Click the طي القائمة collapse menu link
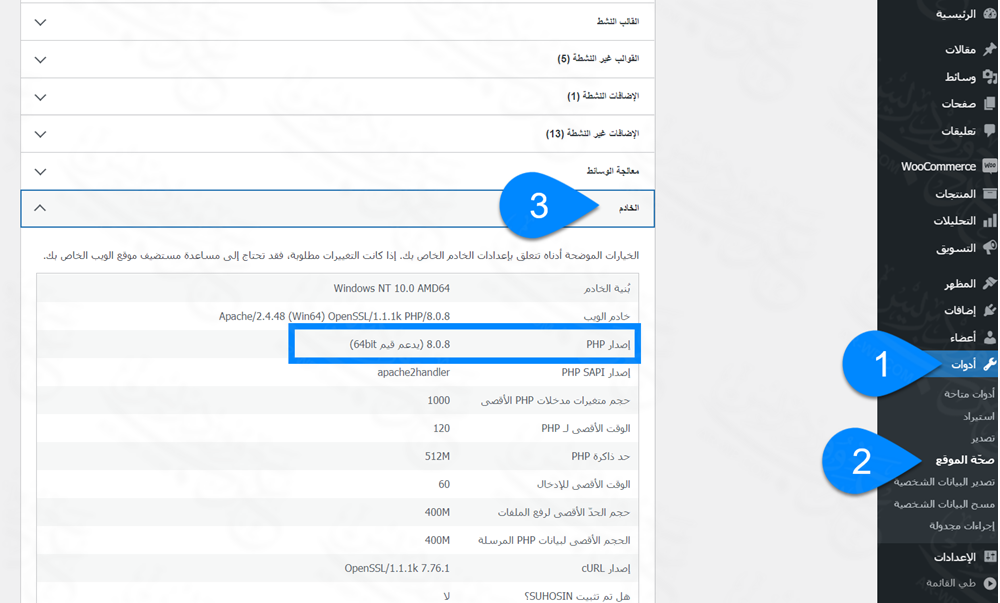Image resolution: width=1000 pixels, height=603 pixels. point(951,583)
